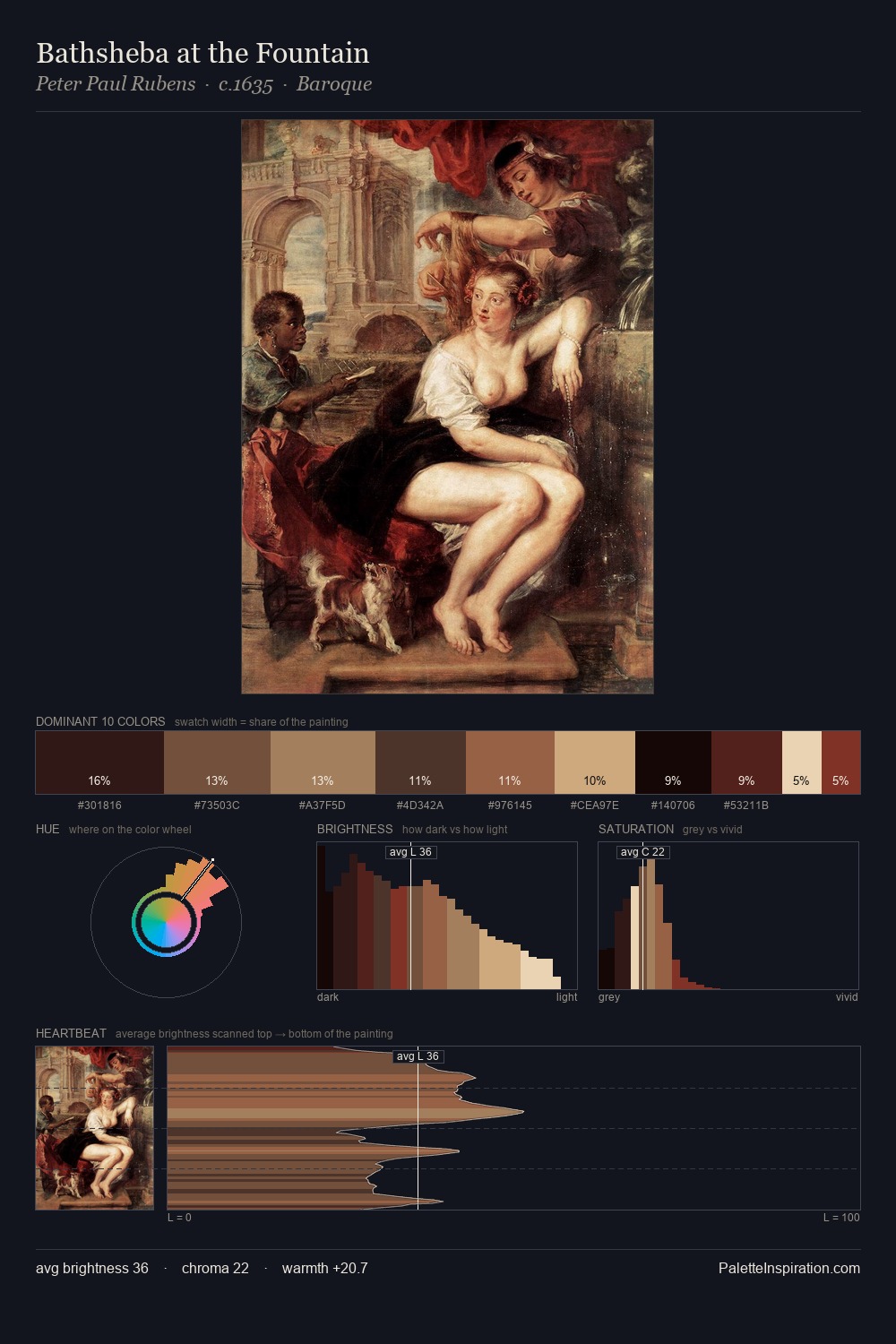Click the "SATURATION" section heading
This screenshot has height=1344, width=896.
[x=636, y=829]
